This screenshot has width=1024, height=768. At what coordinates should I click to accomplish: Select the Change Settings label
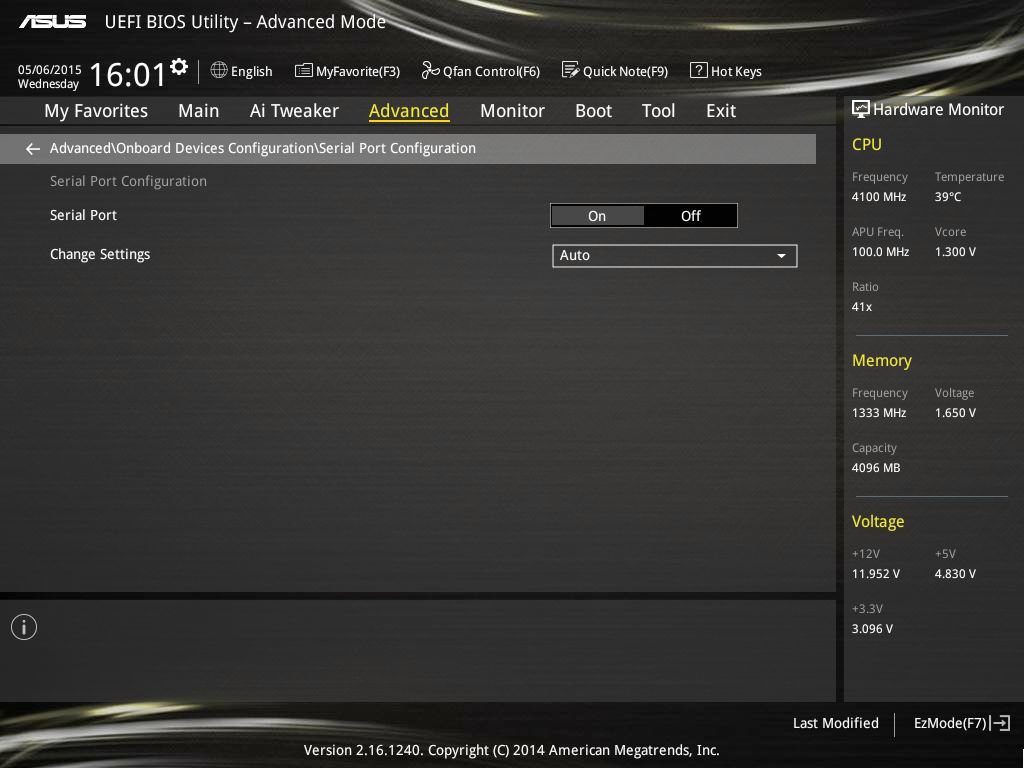tap(100, 254)
